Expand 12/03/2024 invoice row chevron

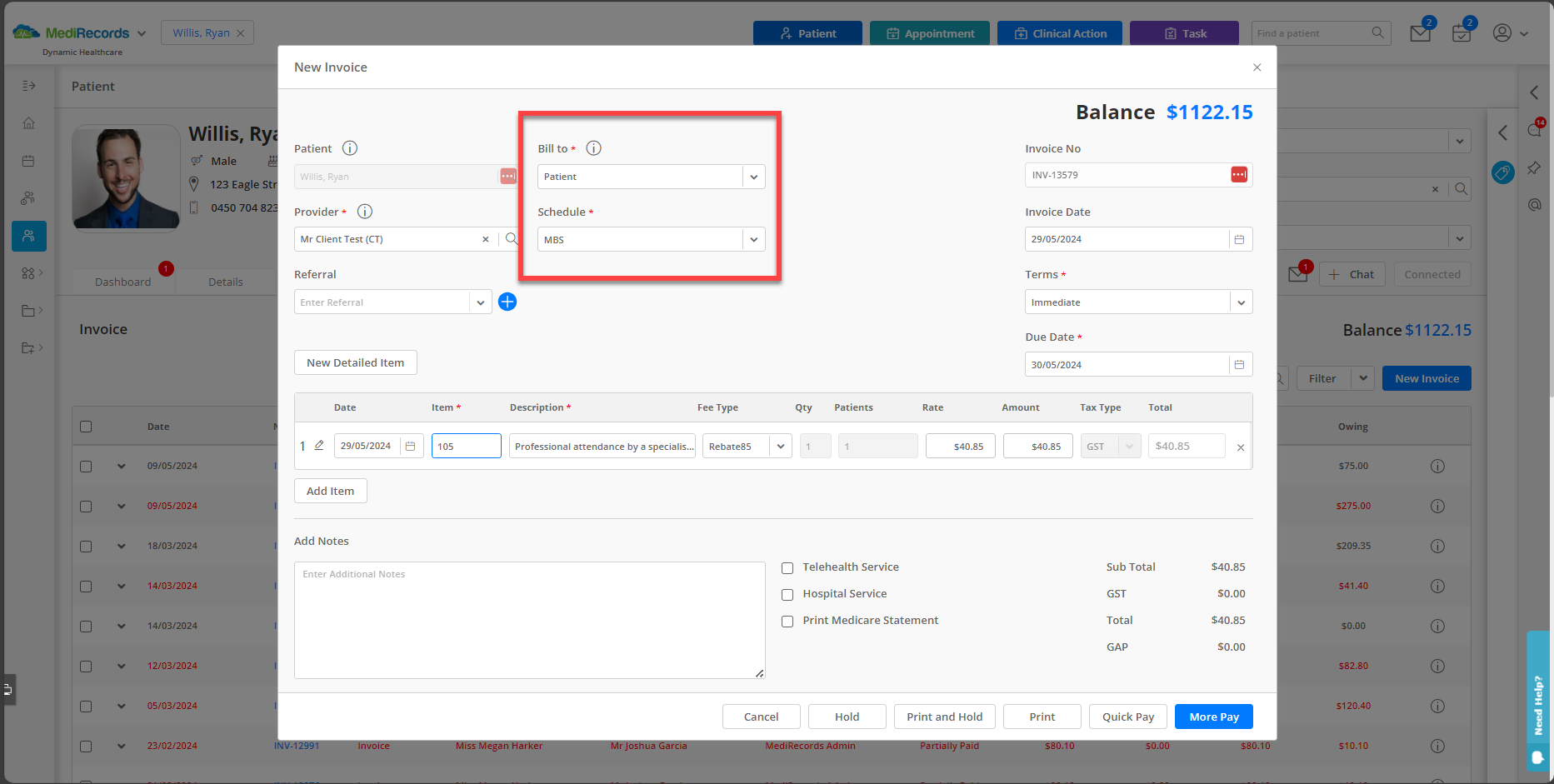pyautogui.click(x=122, y=667)
